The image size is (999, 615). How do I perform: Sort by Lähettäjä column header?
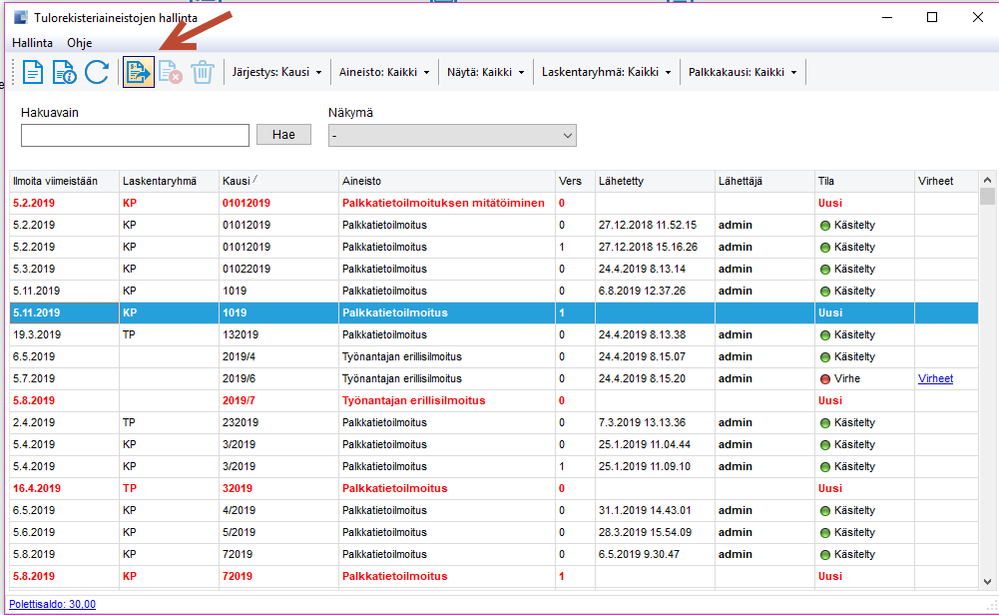click(765, 181)
